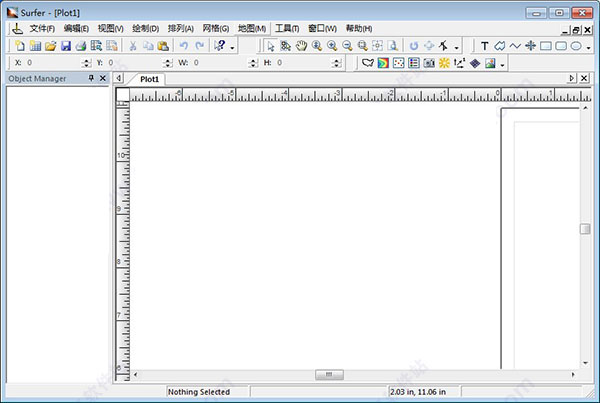Open the 排列(A) menu
The image size is (600, 403).
click(x=181, y=28)
